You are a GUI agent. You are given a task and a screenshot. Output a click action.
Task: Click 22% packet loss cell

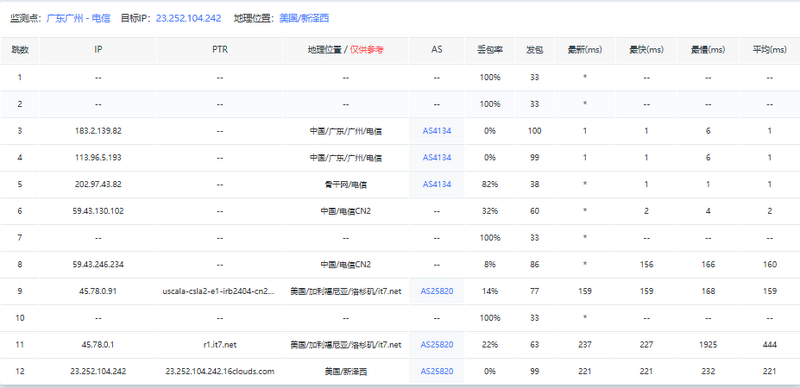(x=489, y=345)
